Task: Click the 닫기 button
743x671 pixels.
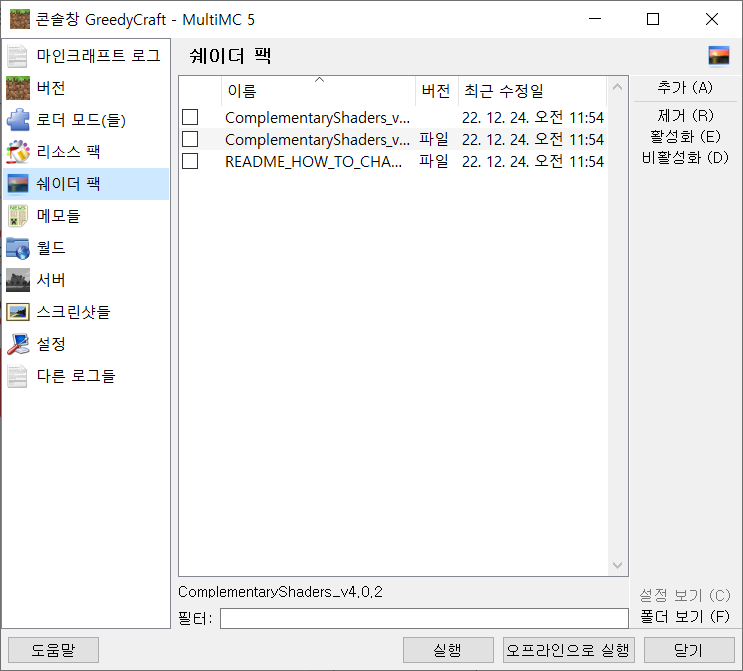Action: (x=689, y=650)
